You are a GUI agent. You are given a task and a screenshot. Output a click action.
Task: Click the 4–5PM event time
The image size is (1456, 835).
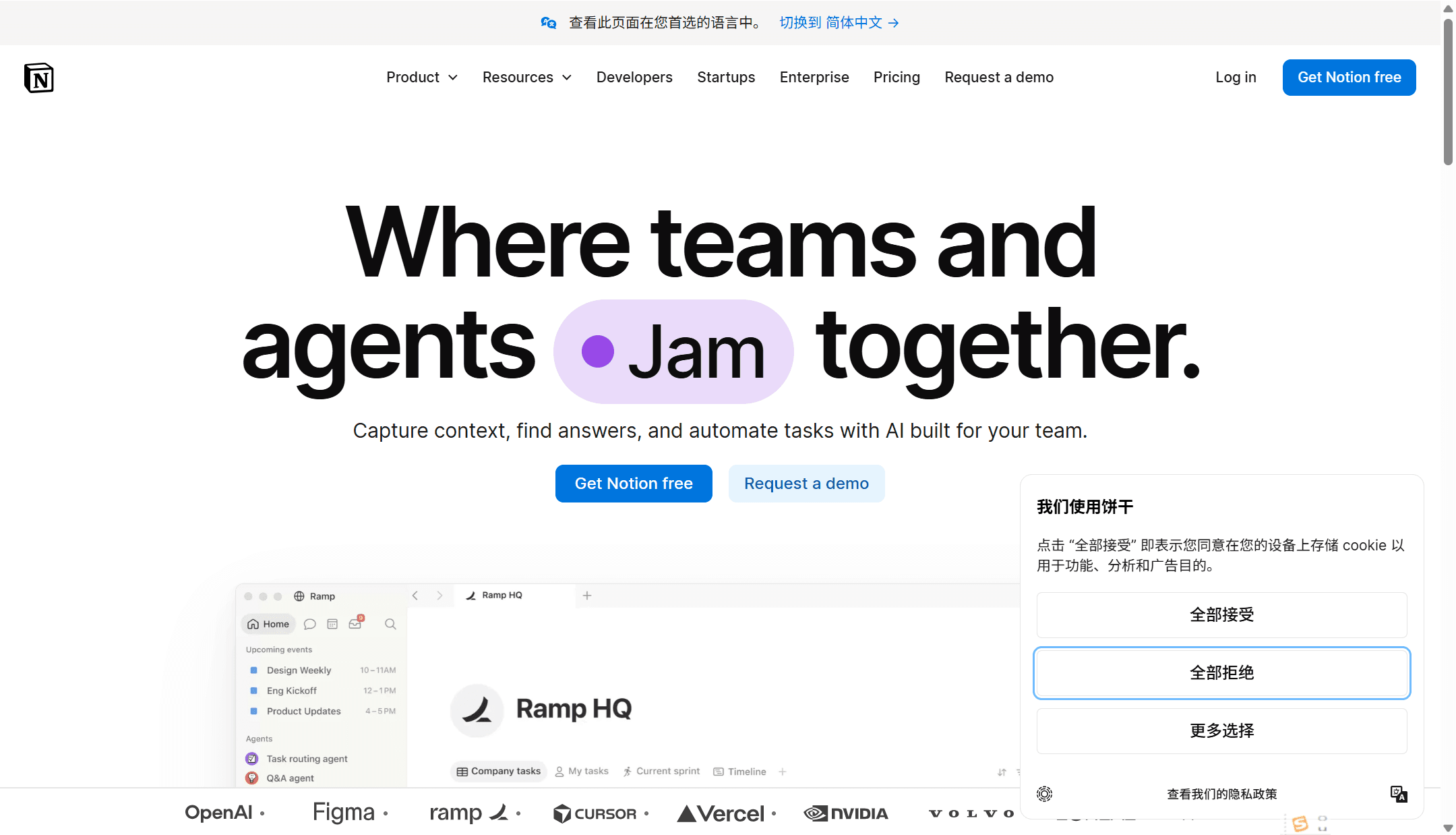[381, 712]
